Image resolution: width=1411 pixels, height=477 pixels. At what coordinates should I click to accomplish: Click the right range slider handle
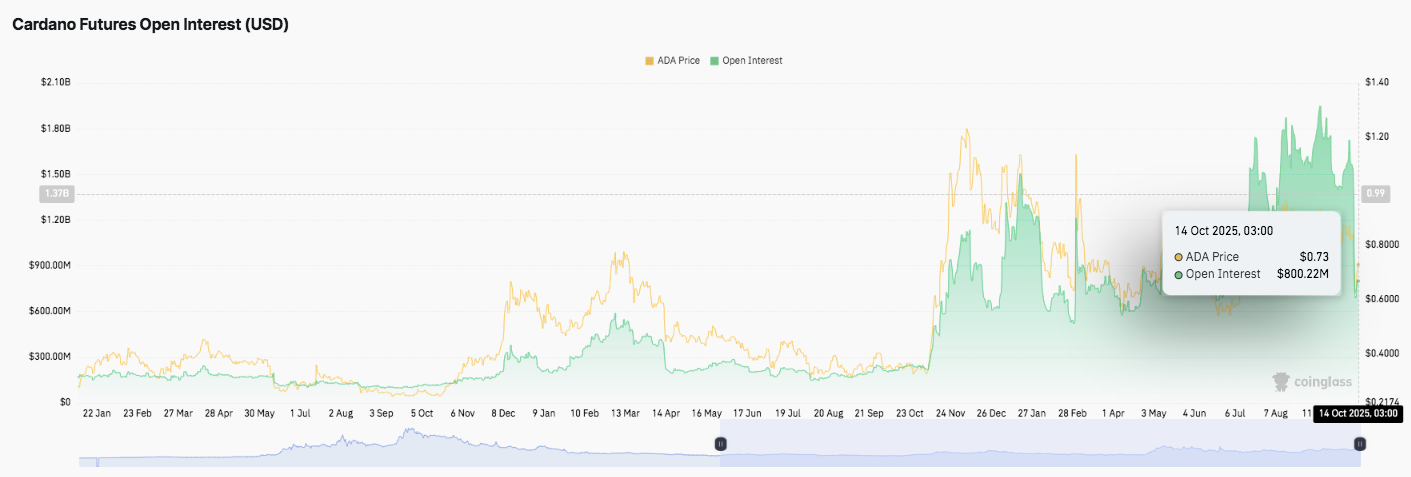pyautogui.click(x=1359, y=443)
